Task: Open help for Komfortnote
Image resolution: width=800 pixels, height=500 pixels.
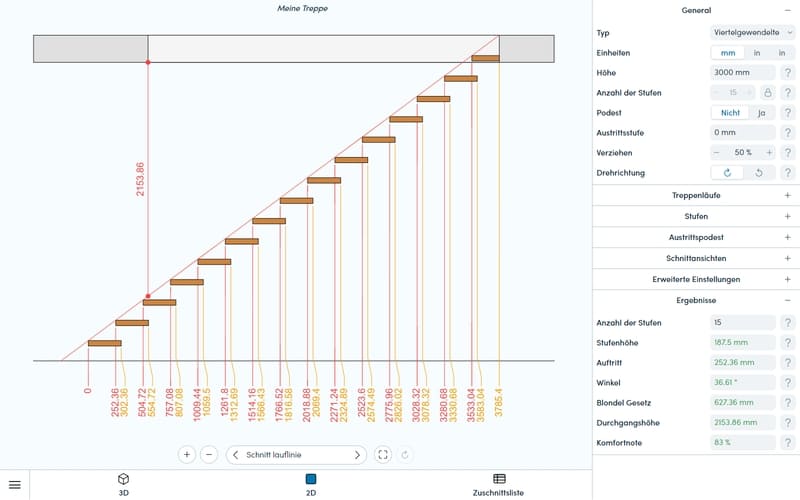Action: click(788, 442)
